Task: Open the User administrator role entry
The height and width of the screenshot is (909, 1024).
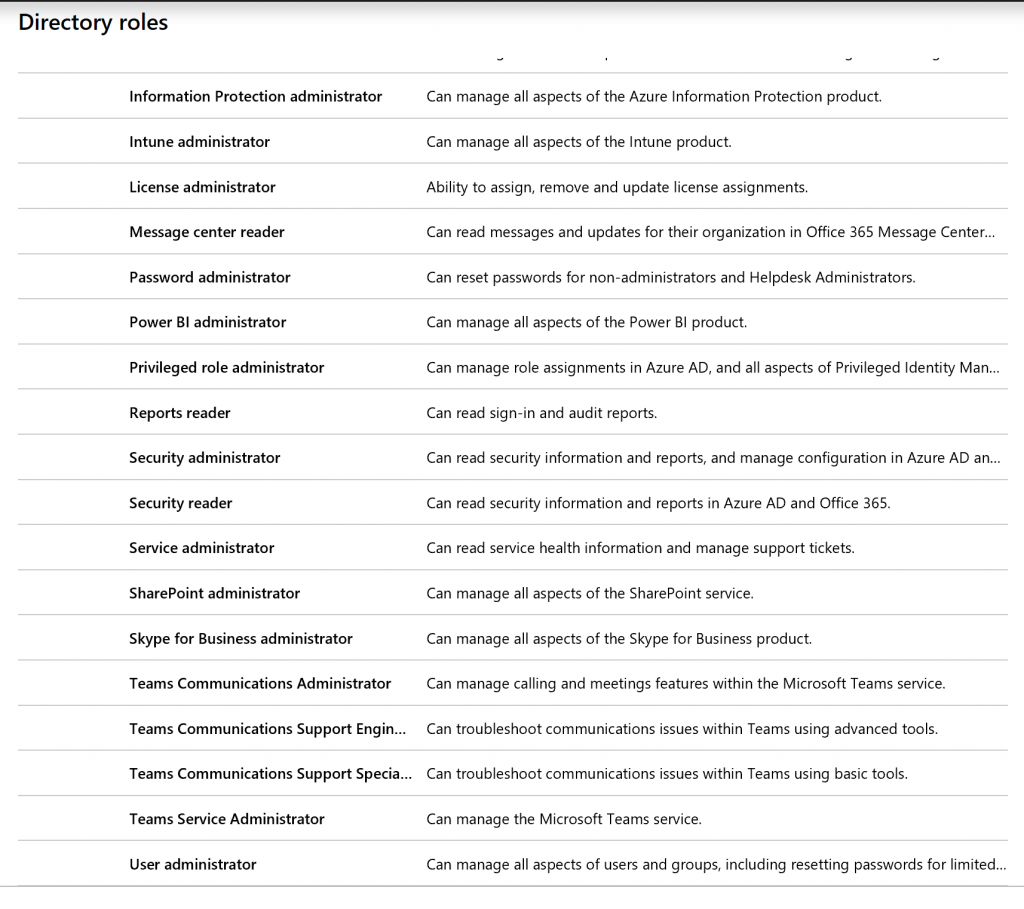Action: pos(192,863)
